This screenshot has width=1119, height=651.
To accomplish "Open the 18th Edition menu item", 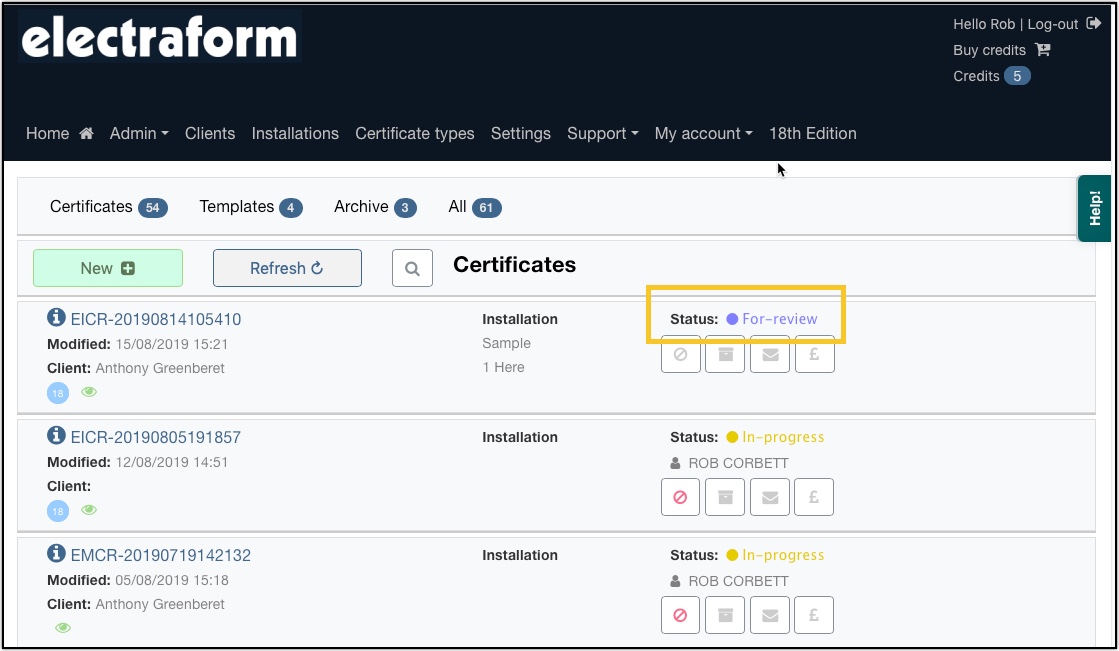I will coord(812,133).
